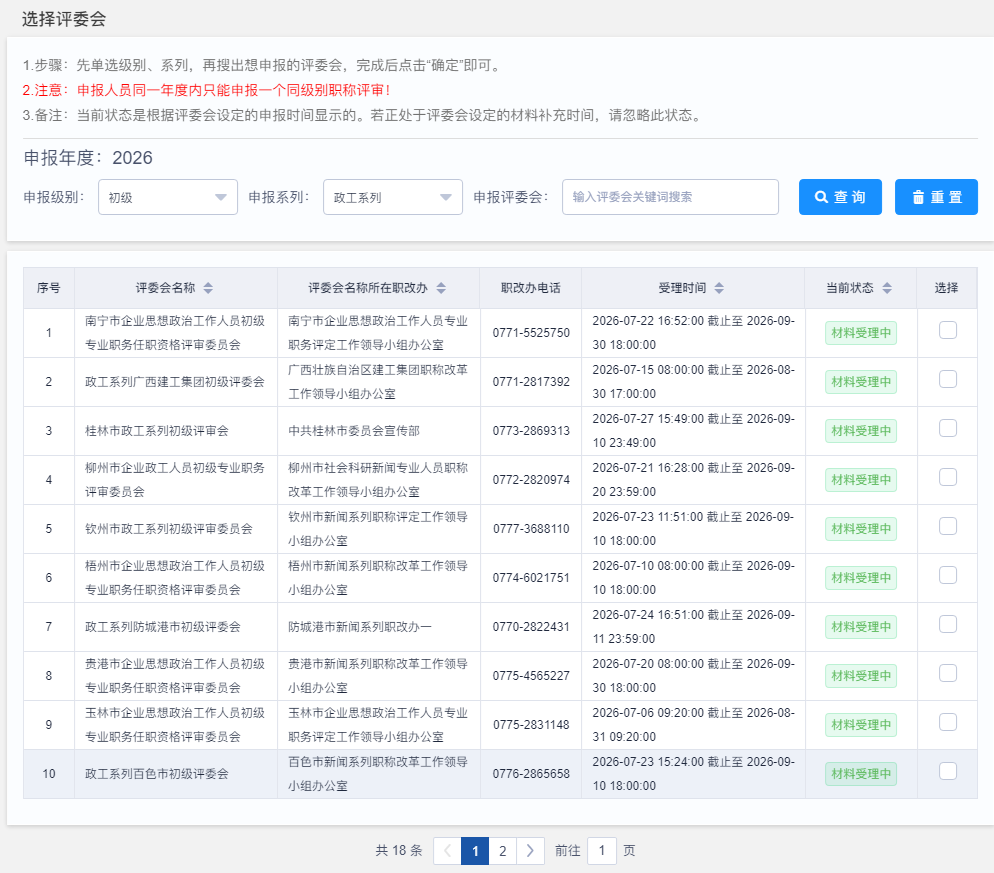This screenshot has height=873, width=994.
Task: Click 政工系列广西建工集团初级评委会 name cell
Action: pos(175,382)
